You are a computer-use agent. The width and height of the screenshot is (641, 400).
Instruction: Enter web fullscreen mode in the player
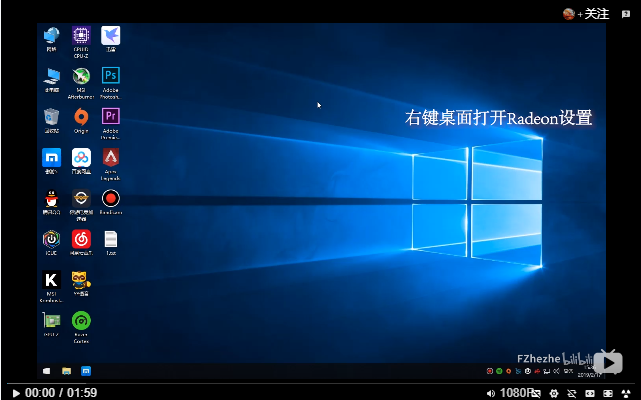click(x=608, y=393)
